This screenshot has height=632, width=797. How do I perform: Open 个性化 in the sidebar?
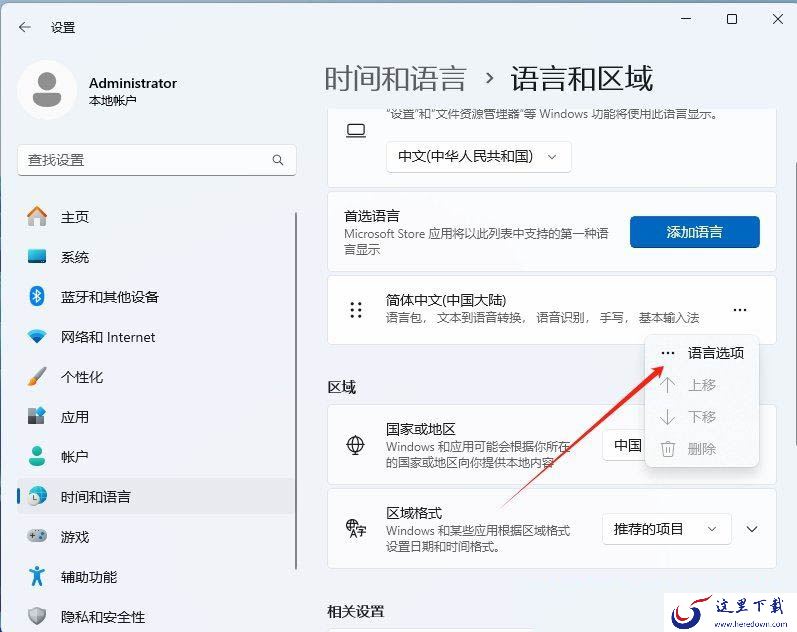pyautogui.click(x=156, y=377)
